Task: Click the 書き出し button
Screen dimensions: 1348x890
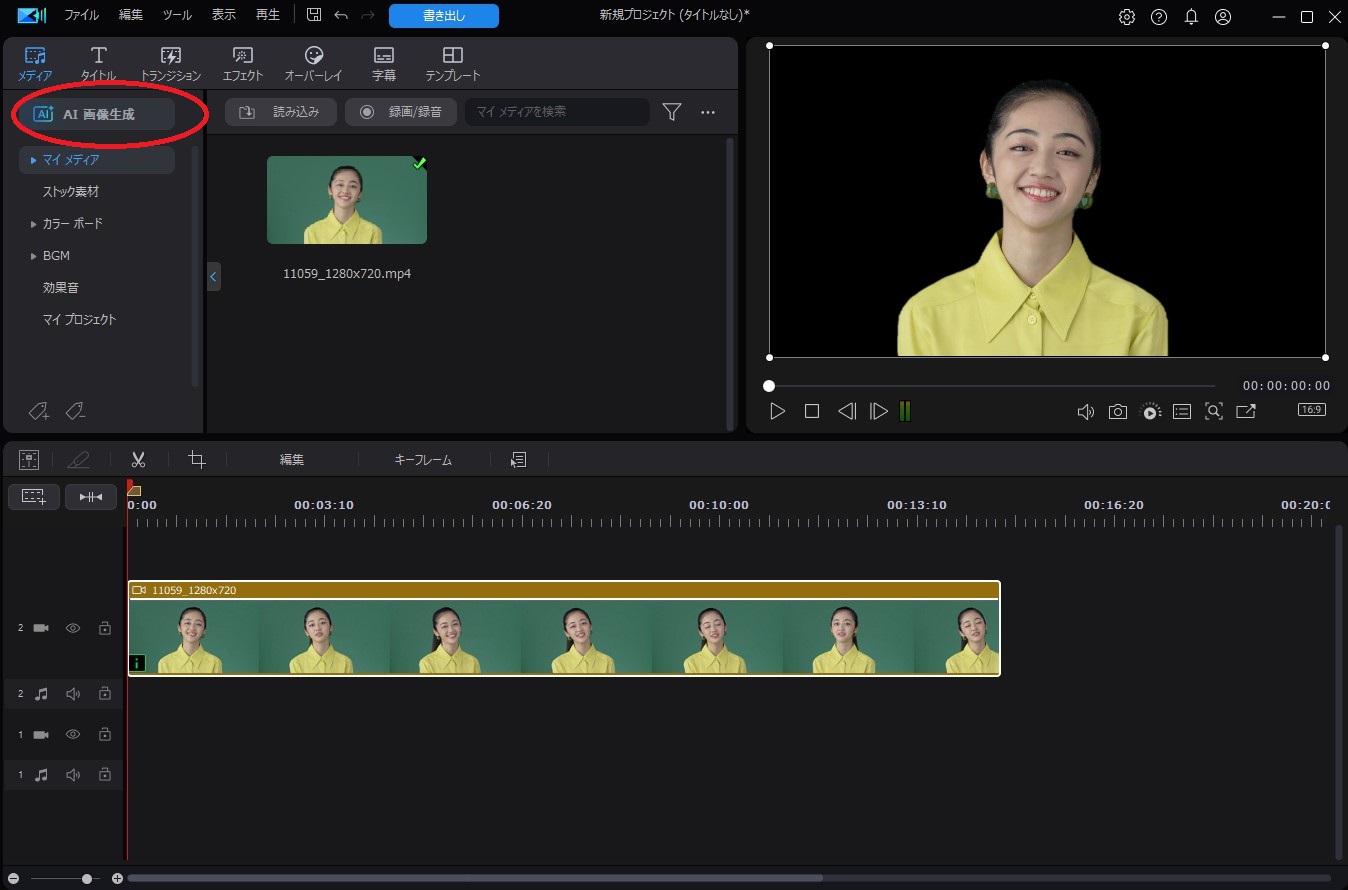Action: point(443,15)
